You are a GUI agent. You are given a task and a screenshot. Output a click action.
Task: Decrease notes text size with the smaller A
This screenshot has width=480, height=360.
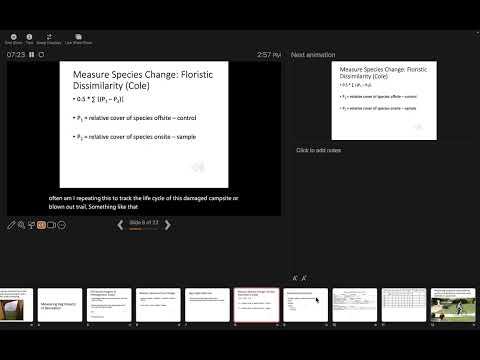(x=295, y=278)
